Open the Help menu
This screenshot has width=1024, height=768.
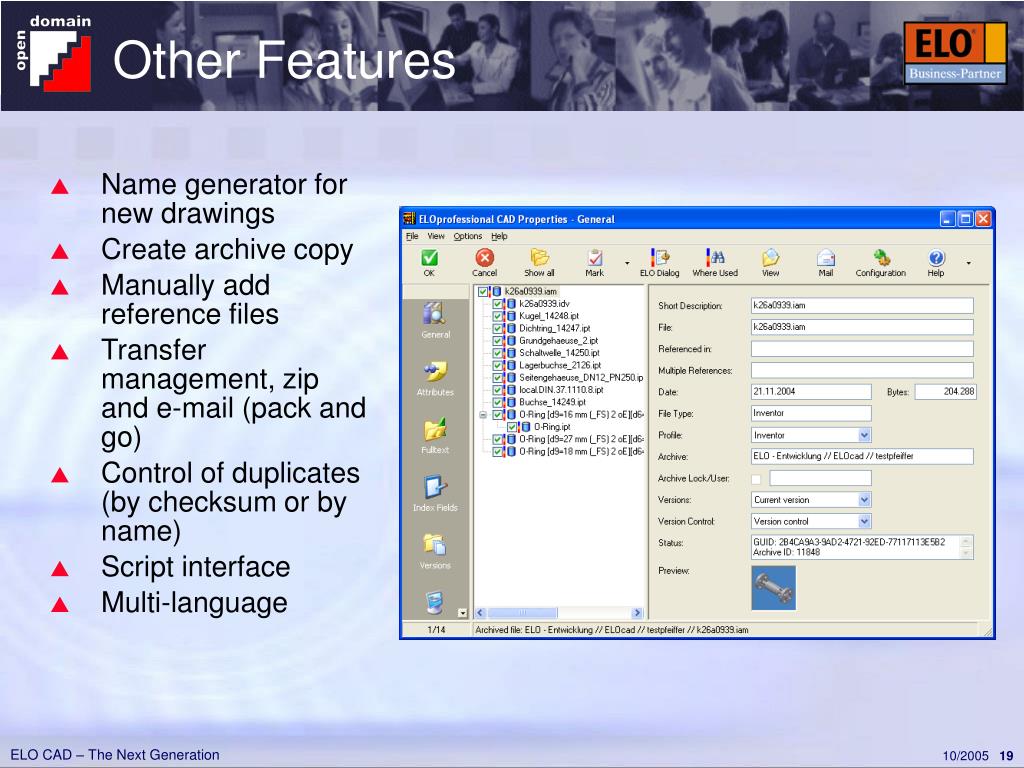(x=500, y=236)
